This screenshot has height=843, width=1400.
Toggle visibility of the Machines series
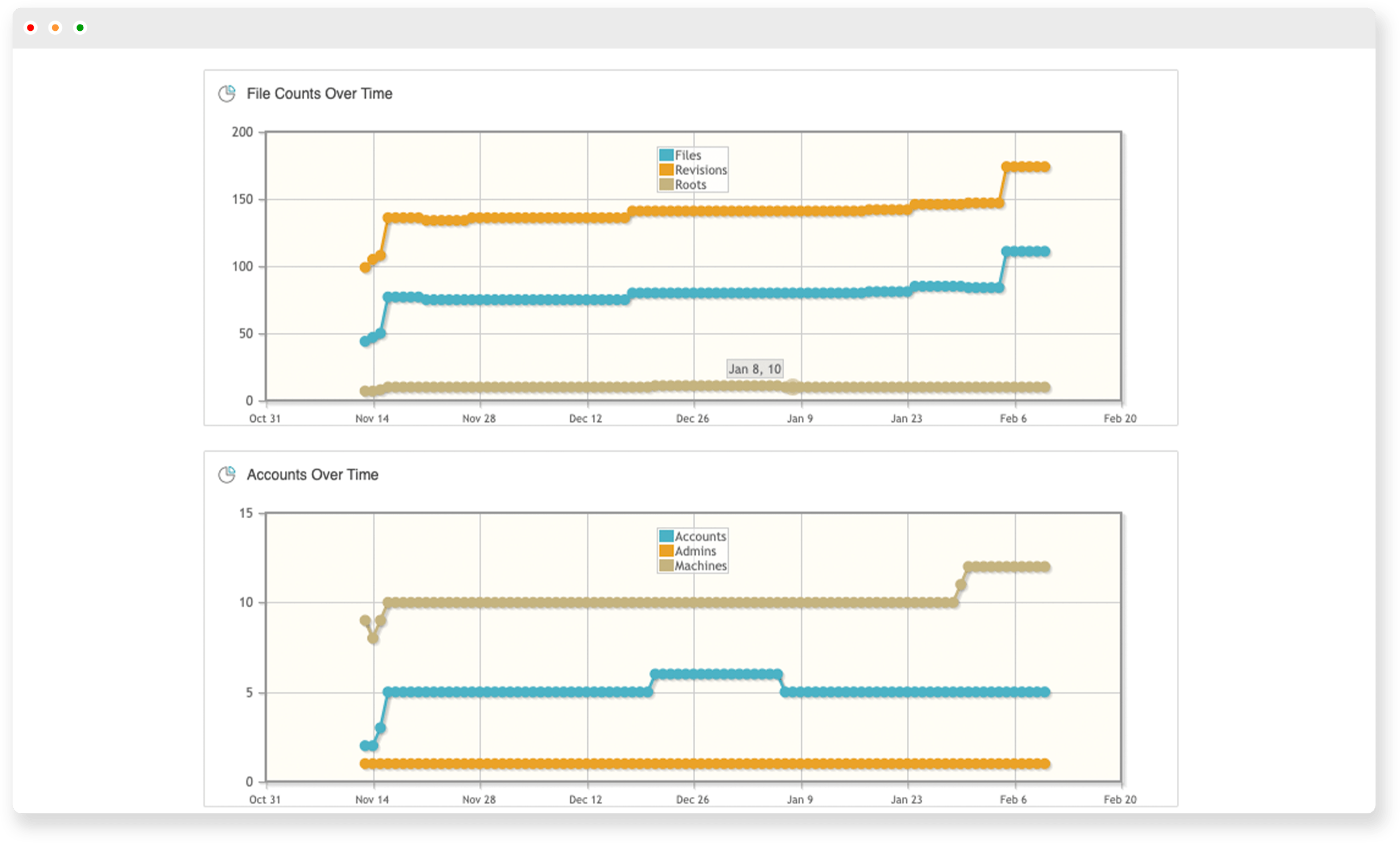coord(701,566)
